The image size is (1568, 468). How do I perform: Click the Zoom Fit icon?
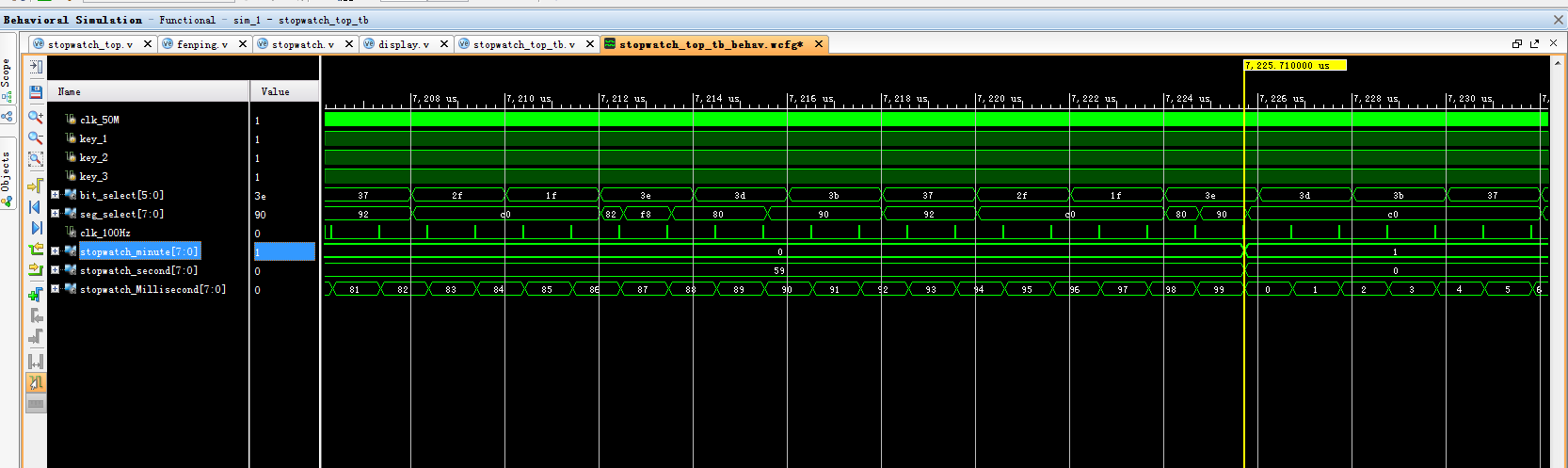coord(36,159)
